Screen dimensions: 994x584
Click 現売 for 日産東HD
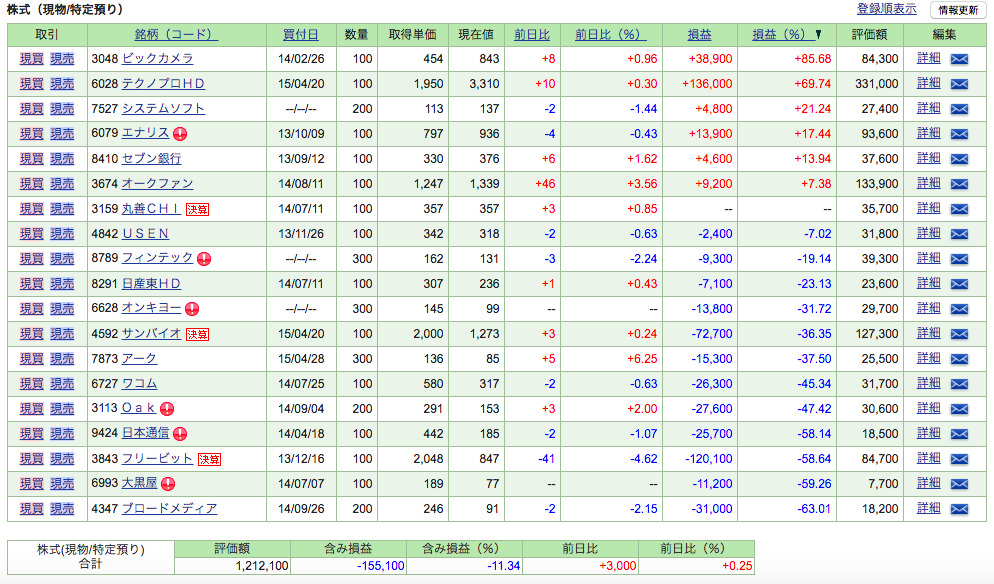click(x=62, y=284)
